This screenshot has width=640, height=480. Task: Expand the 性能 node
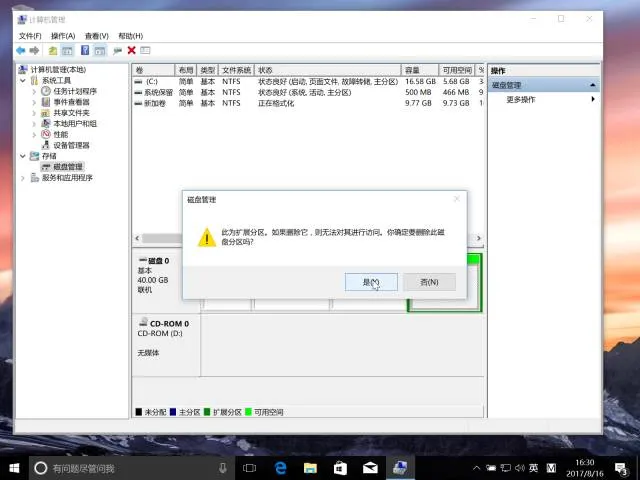pyautogui.click(x=34, y=135)
